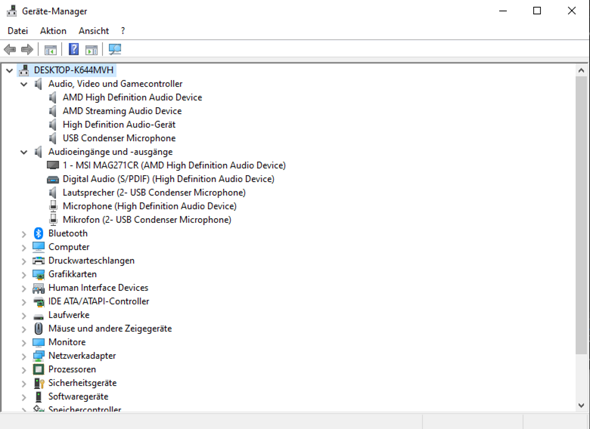This screenshot has width=590, height=429.
Task: Click the scrollbar down arrow
Action: tap(581, 405)
